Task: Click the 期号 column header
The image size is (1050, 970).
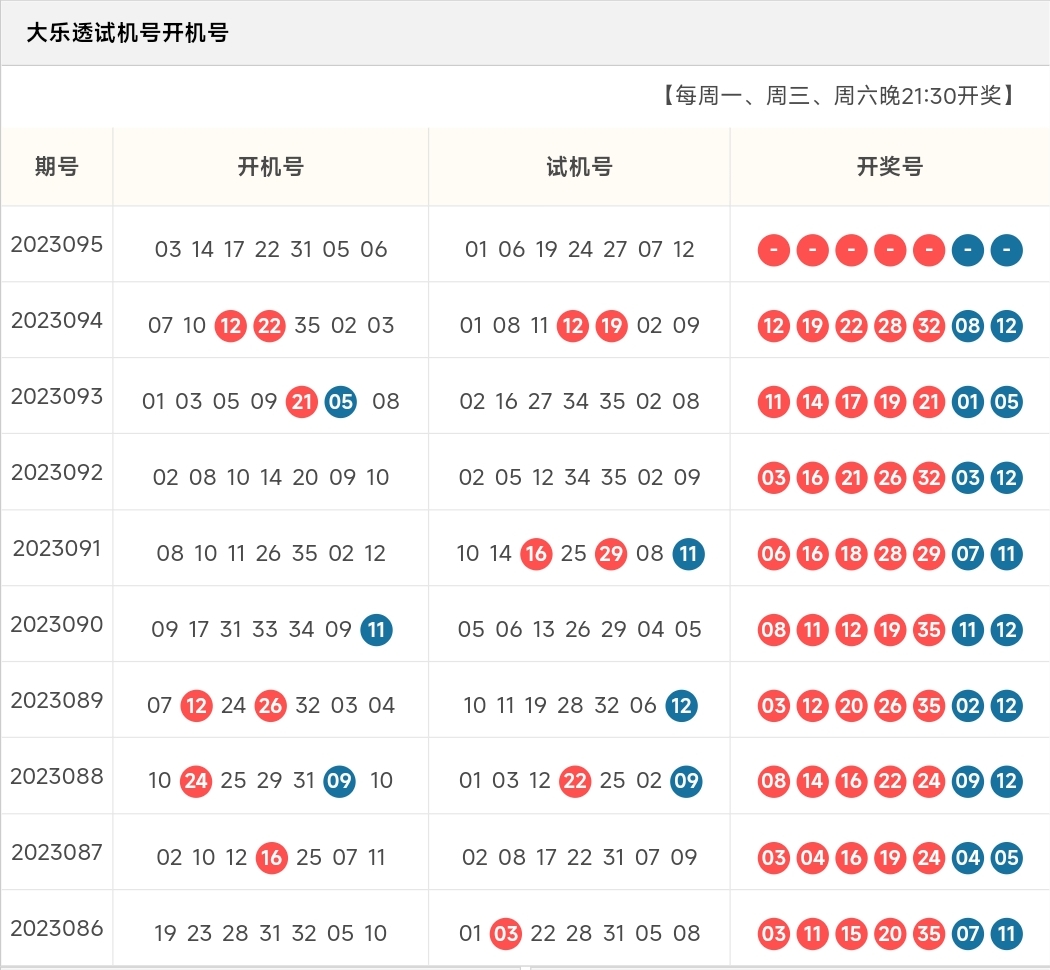Action: pyautogui.click(x=57, y=166)
